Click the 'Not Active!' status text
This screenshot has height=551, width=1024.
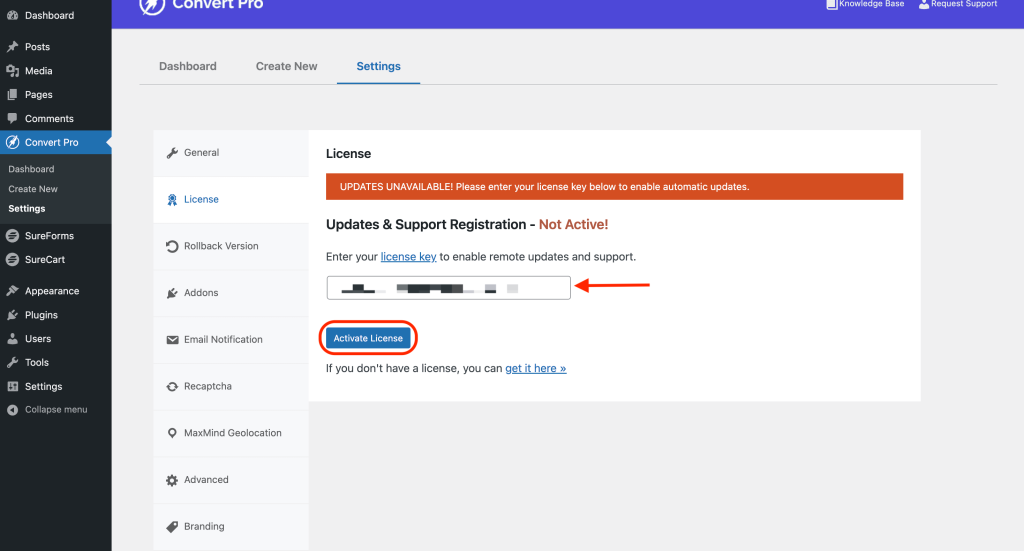573,225
